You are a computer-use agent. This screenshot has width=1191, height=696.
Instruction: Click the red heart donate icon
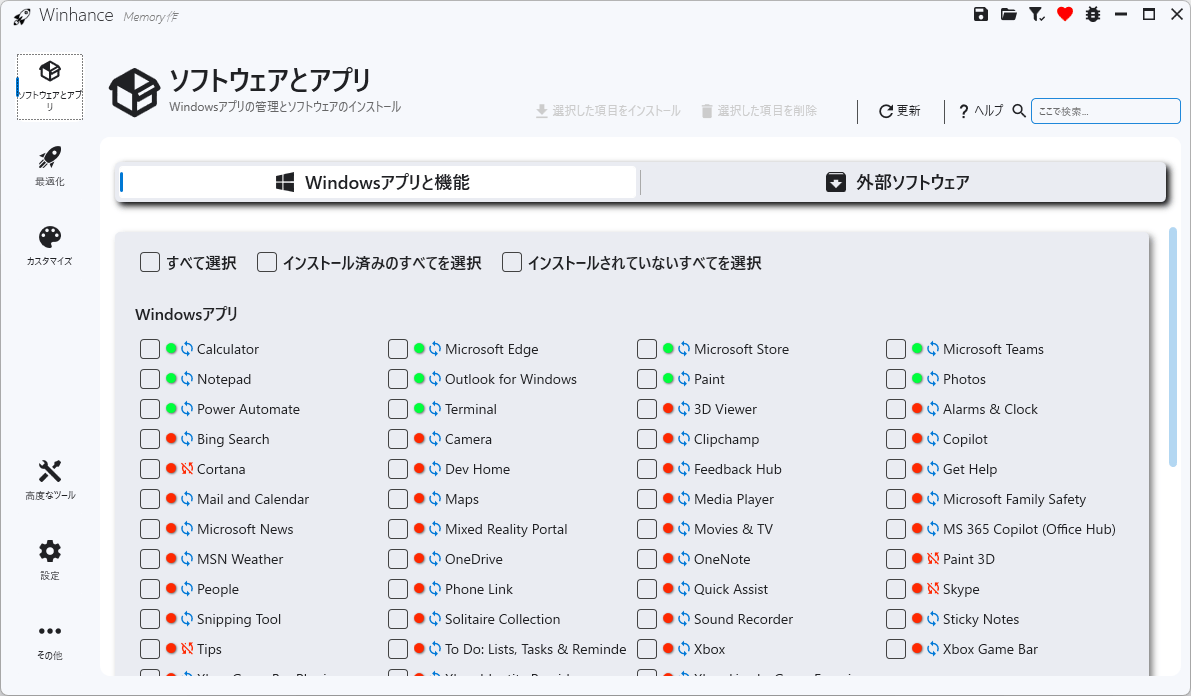coord(1065,15)
